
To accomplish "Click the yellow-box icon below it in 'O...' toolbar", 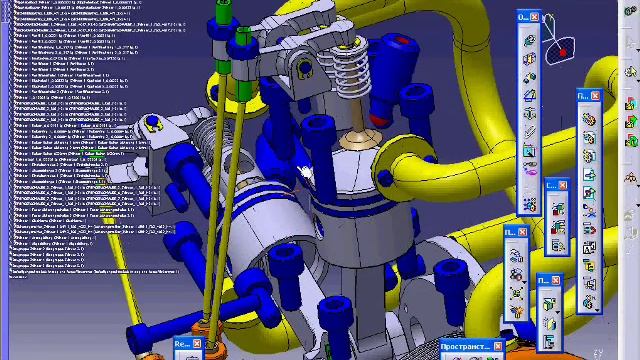I will coord(529,59).
